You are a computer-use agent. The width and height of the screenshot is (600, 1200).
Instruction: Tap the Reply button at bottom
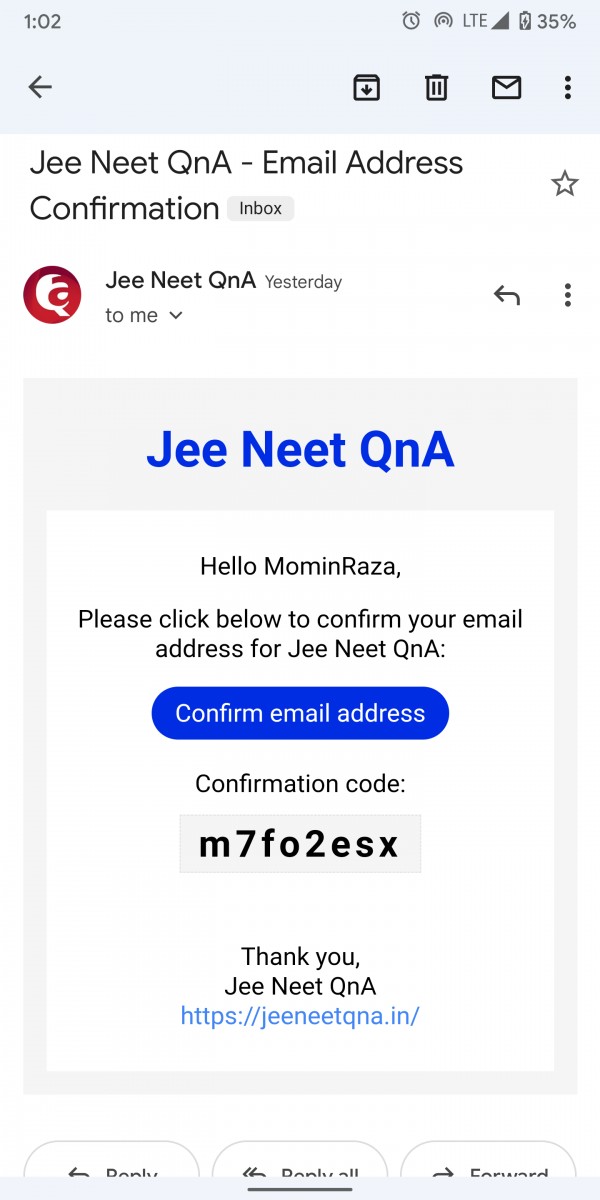pos(110,1172)
